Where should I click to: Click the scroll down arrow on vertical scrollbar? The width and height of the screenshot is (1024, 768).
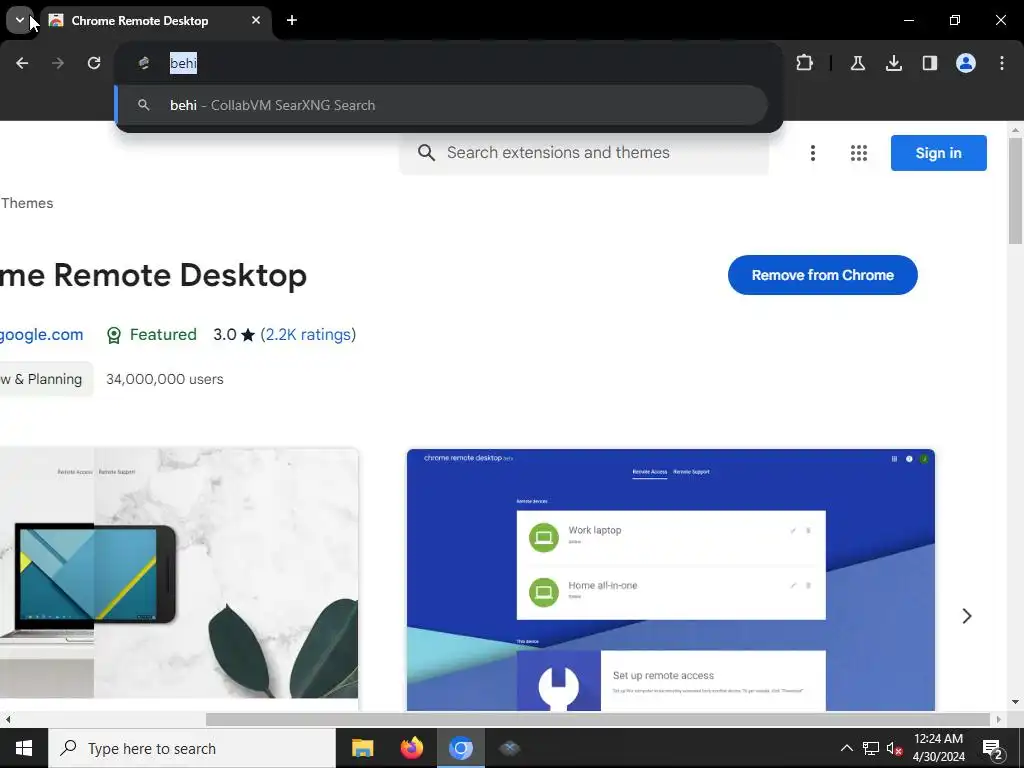coord(1016,702)
